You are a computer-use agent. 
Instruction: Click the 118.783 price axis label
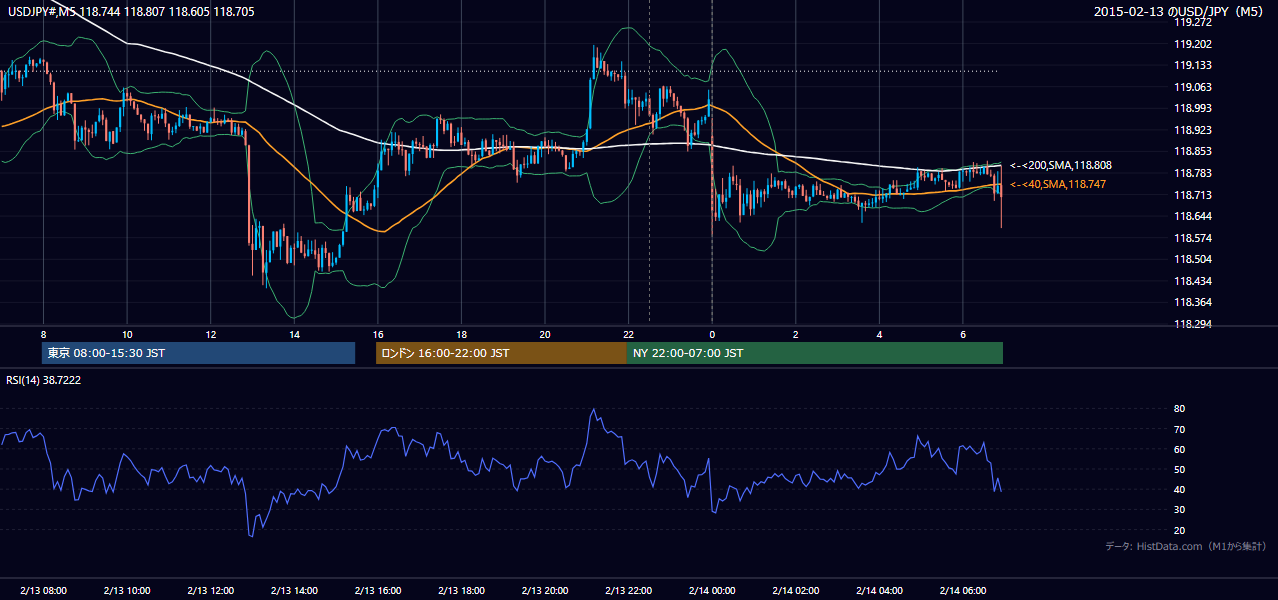coord(1193,173)
